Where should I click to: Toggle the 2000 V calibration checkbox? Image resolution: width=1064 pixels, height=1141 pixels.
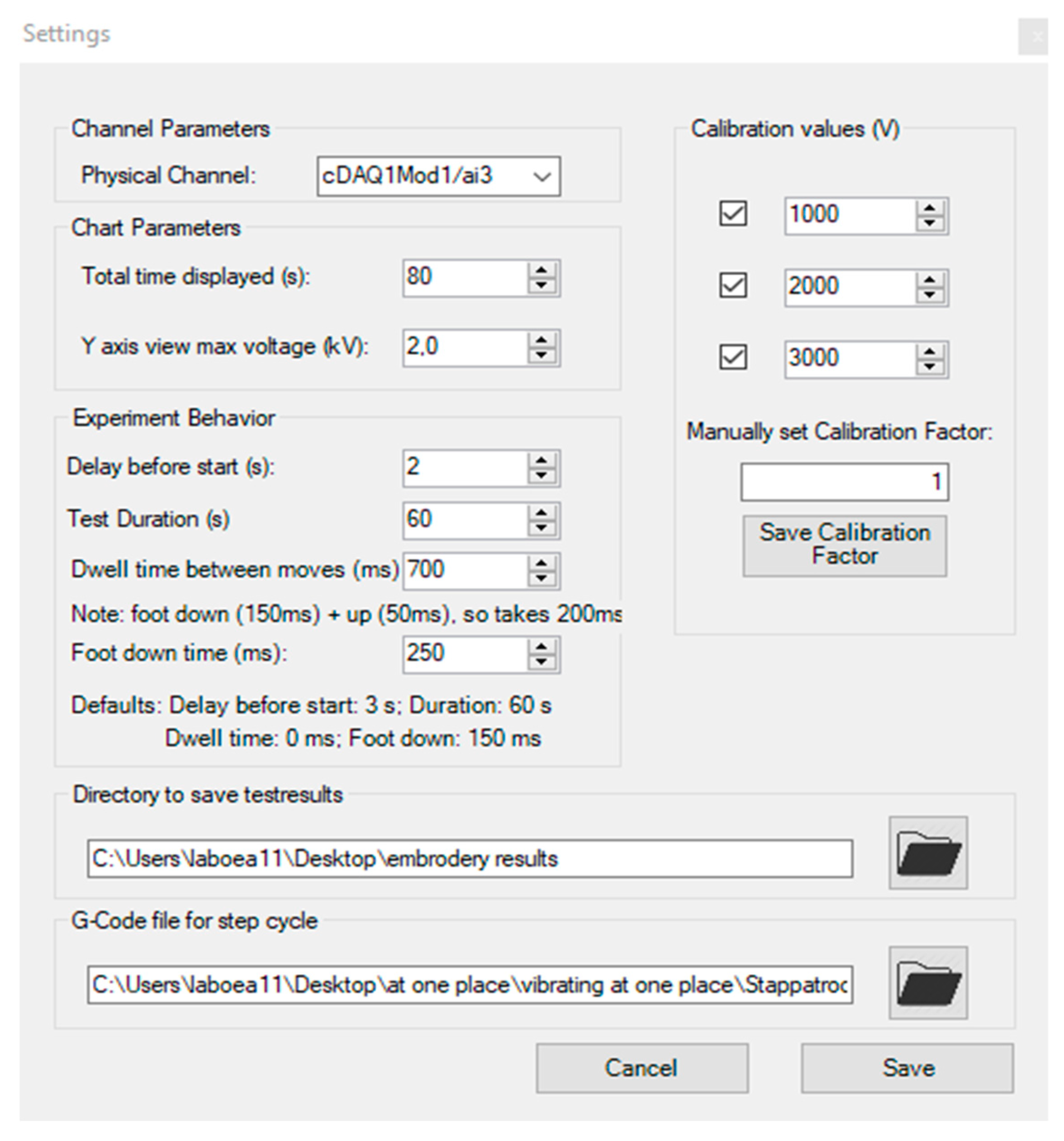(733, 285)
